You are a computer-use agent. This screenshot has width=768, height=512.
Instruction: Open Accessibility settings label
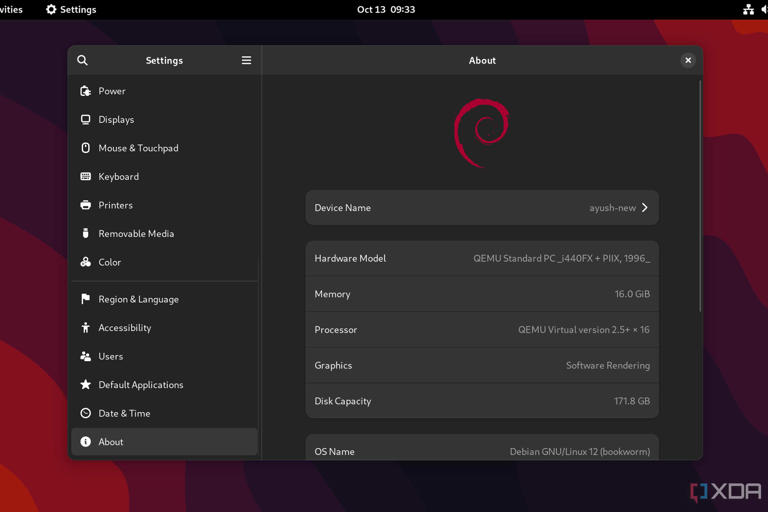coord(125,328)
